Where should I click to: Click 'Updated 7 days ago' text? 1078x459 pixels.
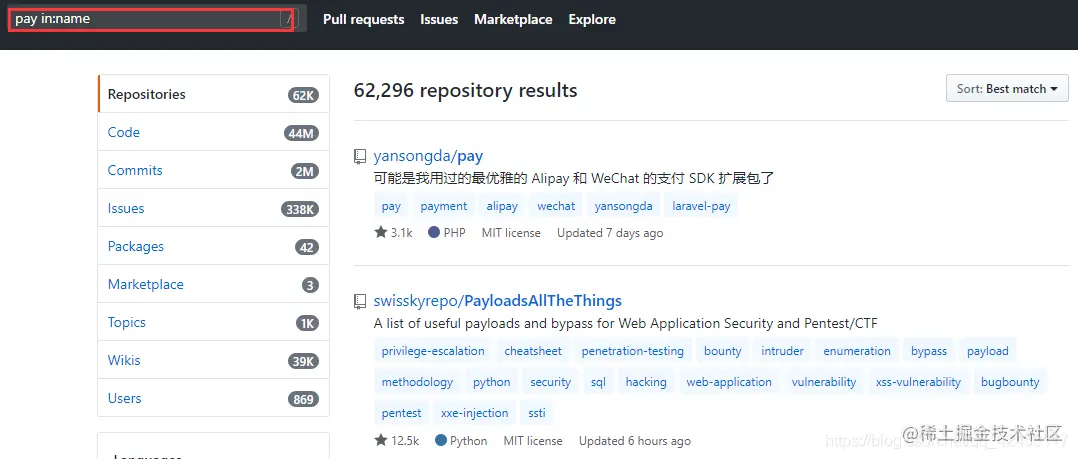point(610,233)
